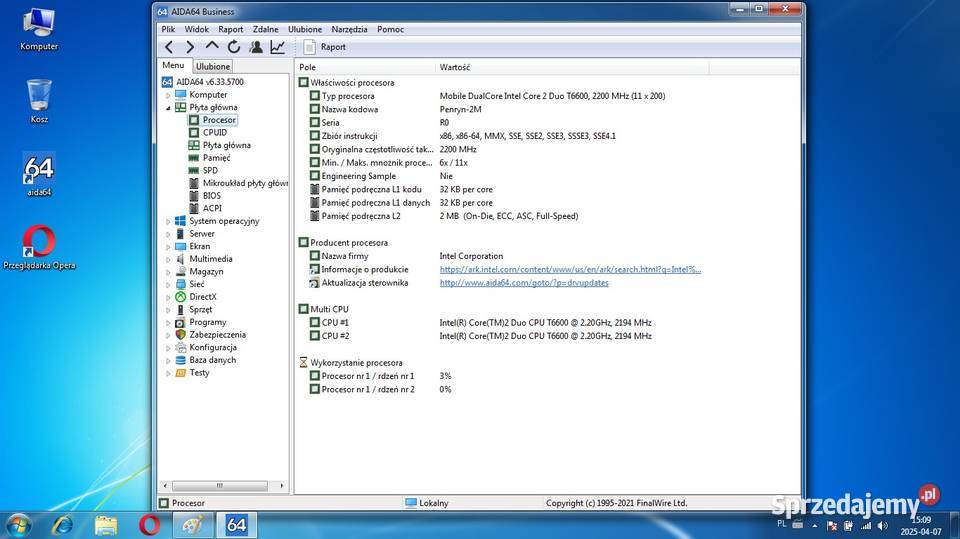Screen dimensions: 960x539
Task: Expand the DirectX tree node
Action: click(x=168, y=297)
